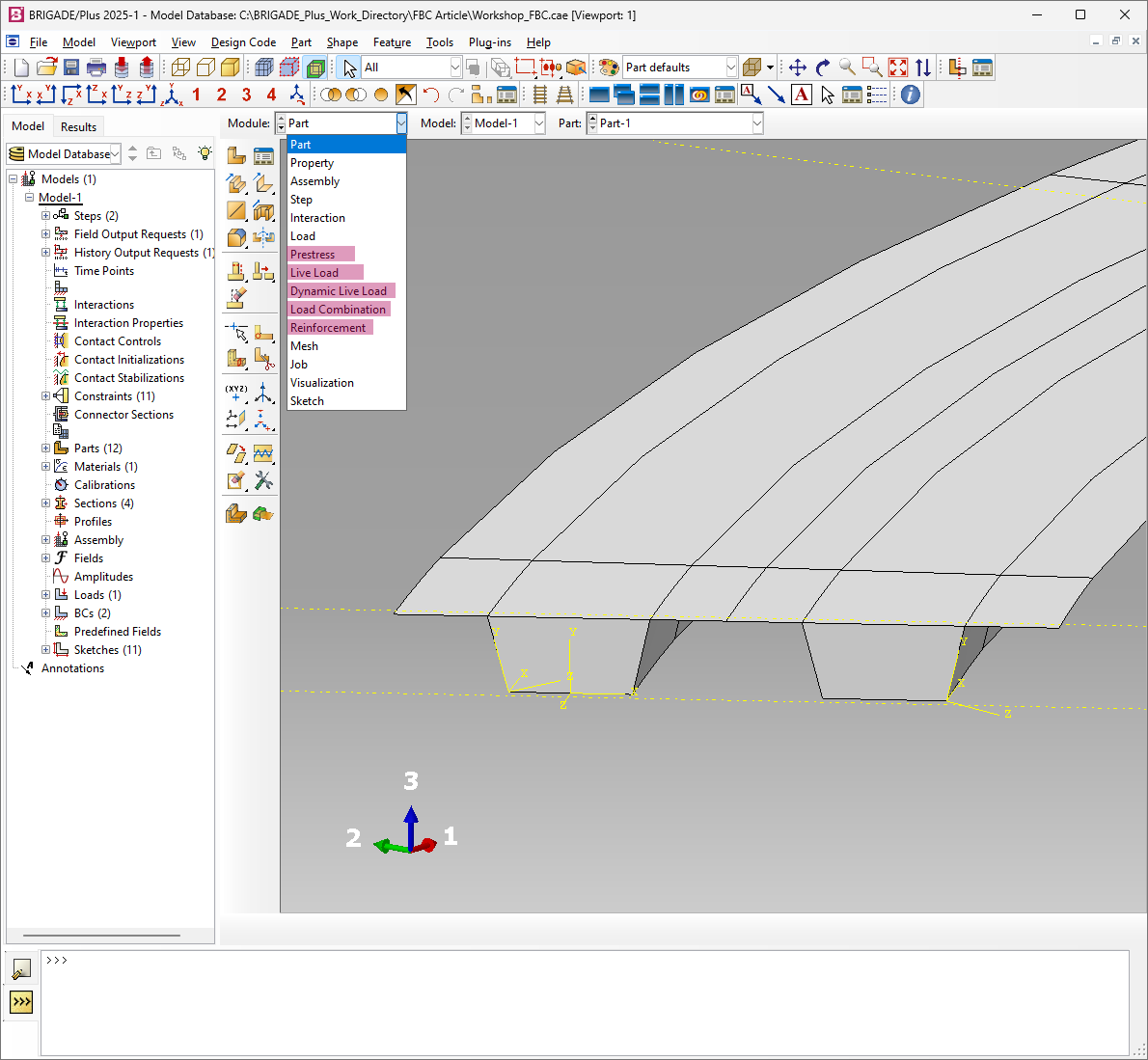Select the Create Part tool in the toolbox
Screen dimensions: 1148x1060
point(235,154)
